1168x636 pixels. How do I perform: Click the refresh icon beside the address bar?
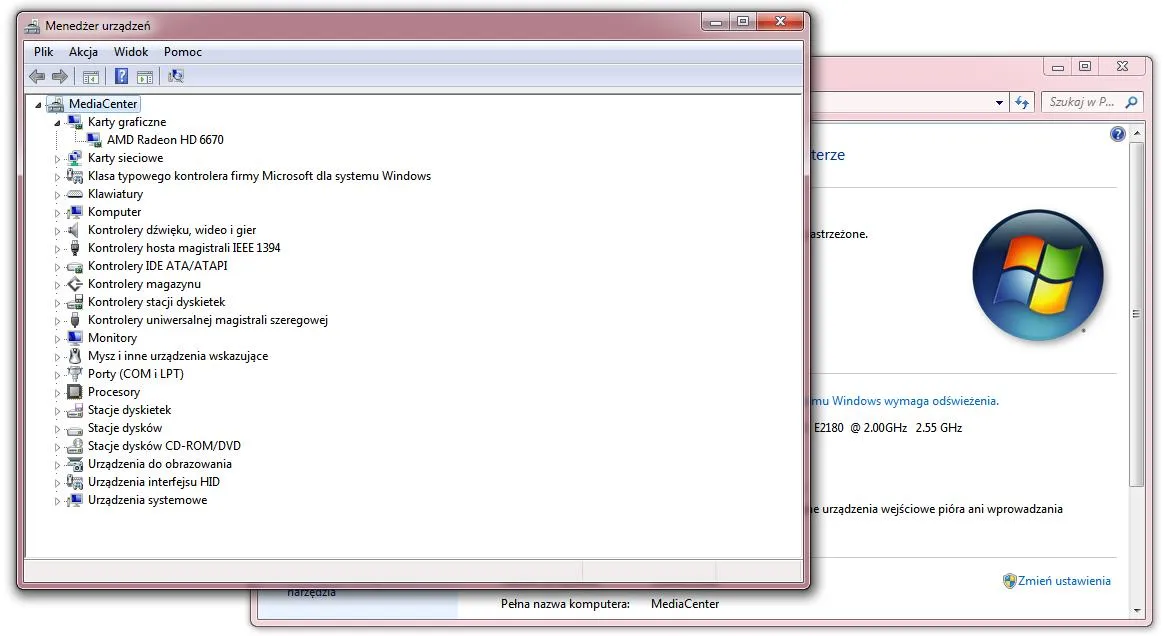click(x=1022, y=102)
